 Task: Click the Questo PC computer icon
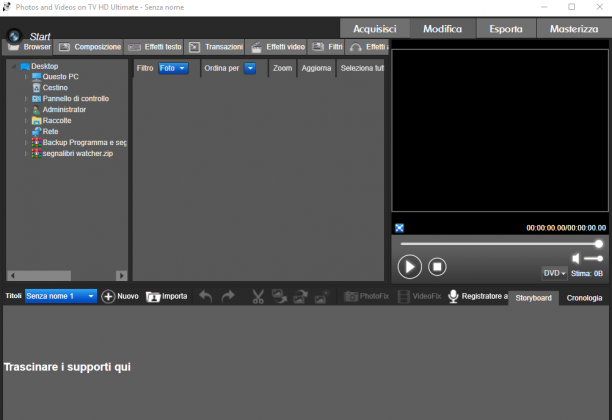tap(37, 77)
